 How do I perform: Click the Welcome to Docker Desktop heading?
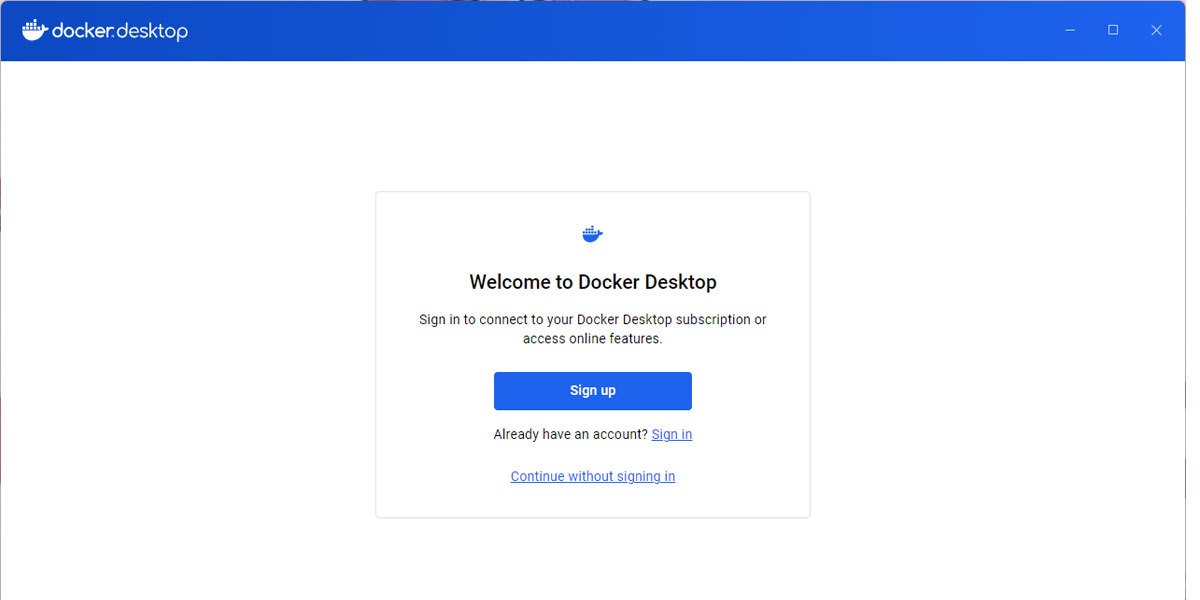pyautogui.click(x=592, y=281)
